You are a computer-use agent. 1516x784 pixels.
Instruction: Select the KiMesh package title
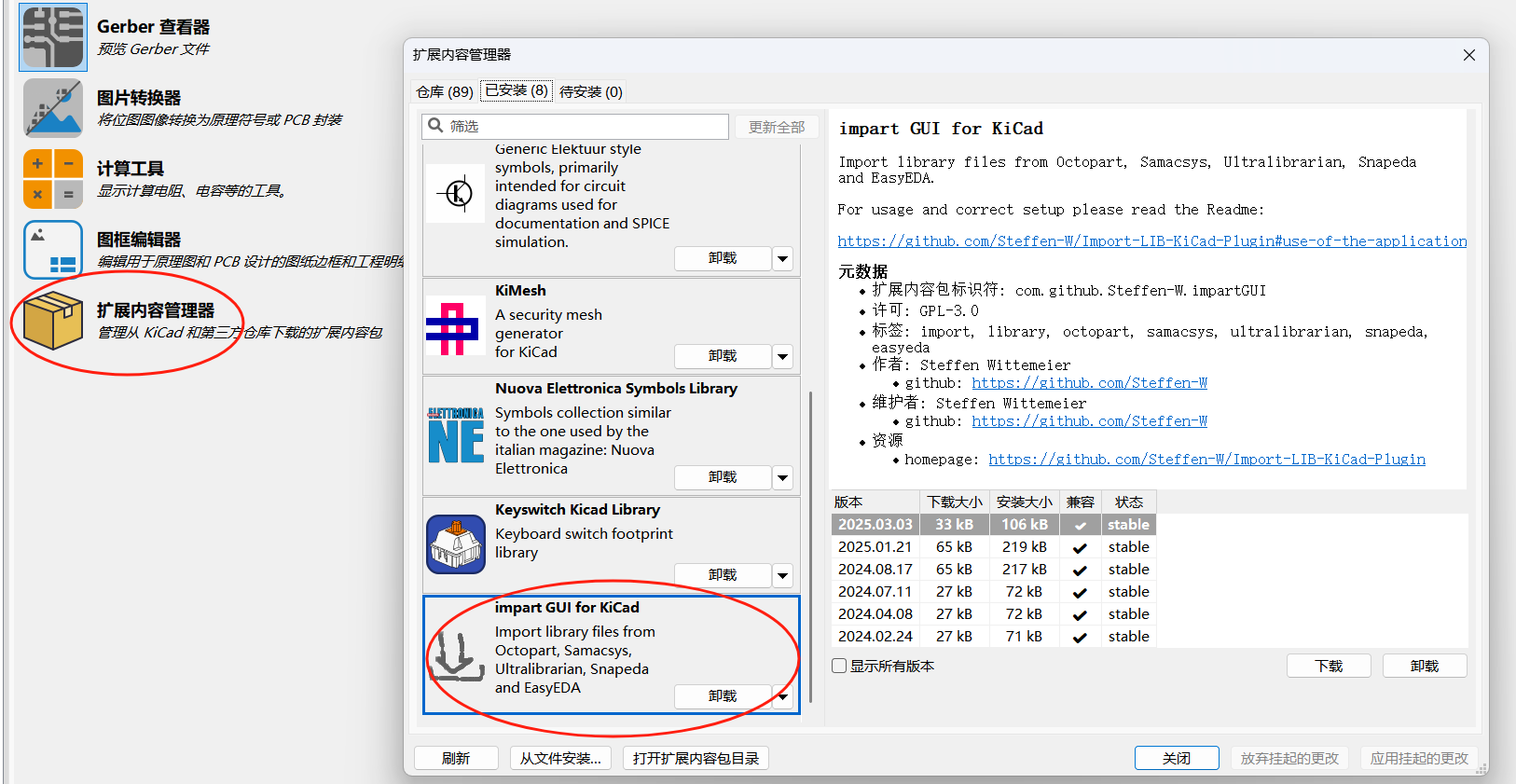point(520,291)
